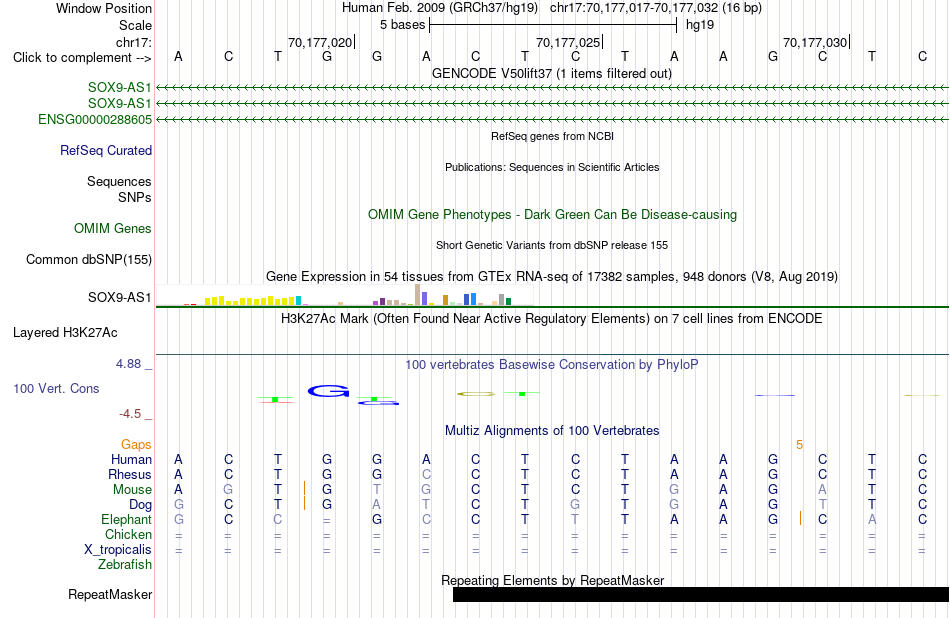Click the Scale label
The width and height of the screenshot is (950, 618).
click(135, 25)
